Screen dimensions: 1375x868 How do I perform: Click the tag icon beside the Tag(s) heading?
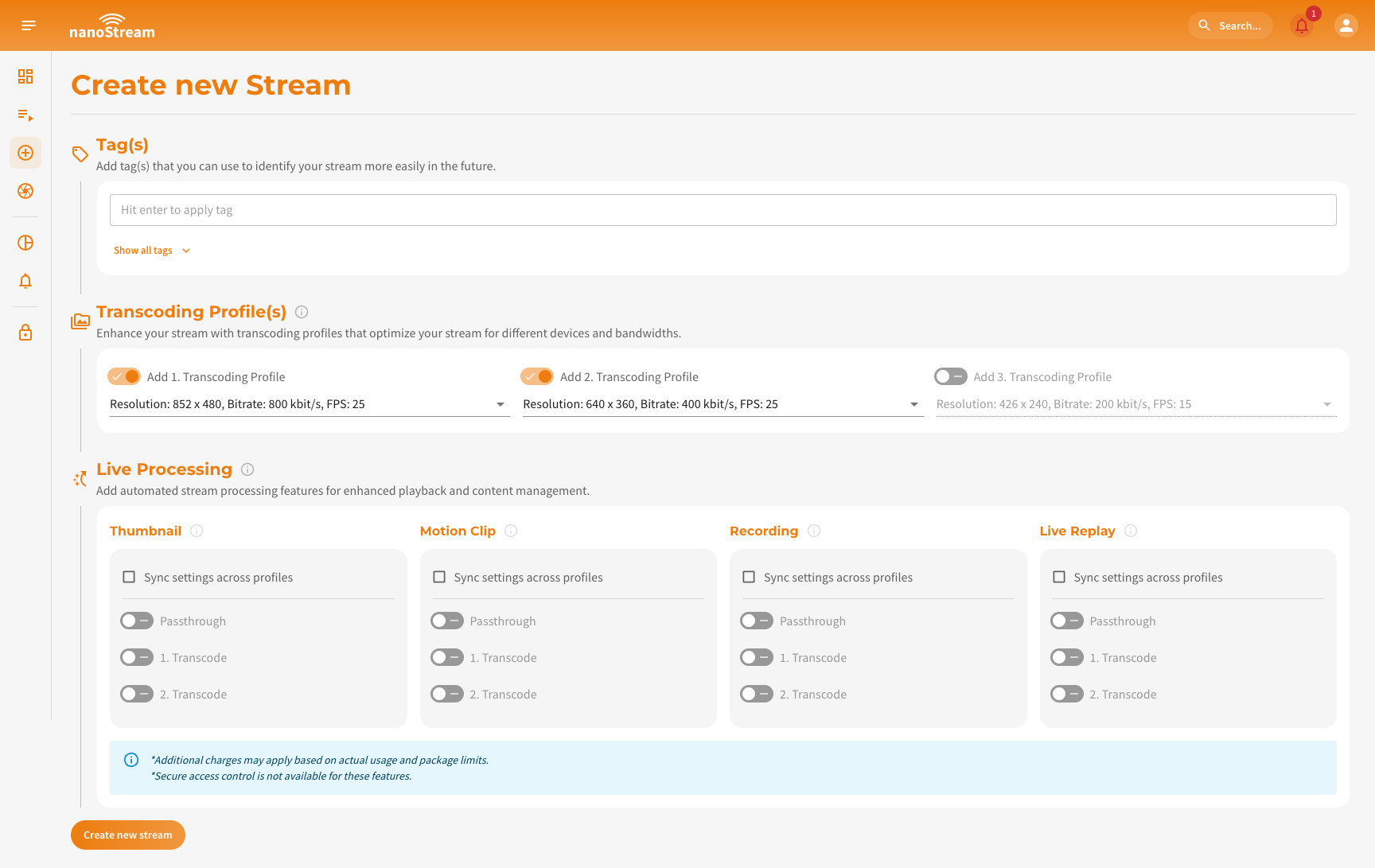pos(80,154)
